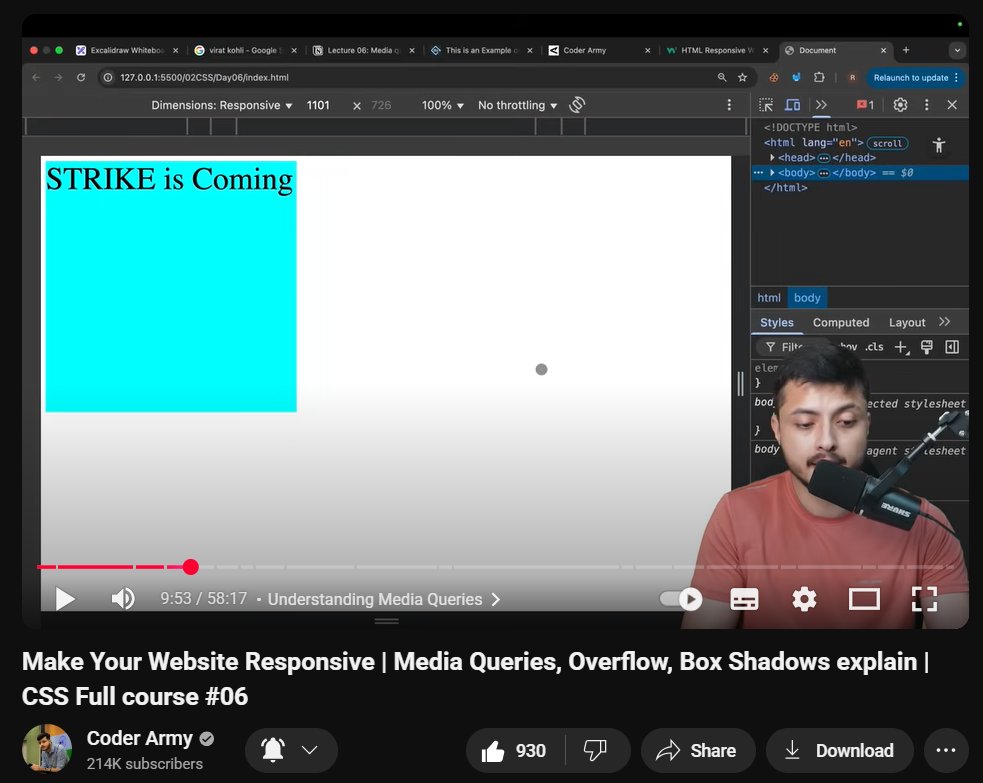Download the video
The image size is (983, 783).
click(839, 750)
